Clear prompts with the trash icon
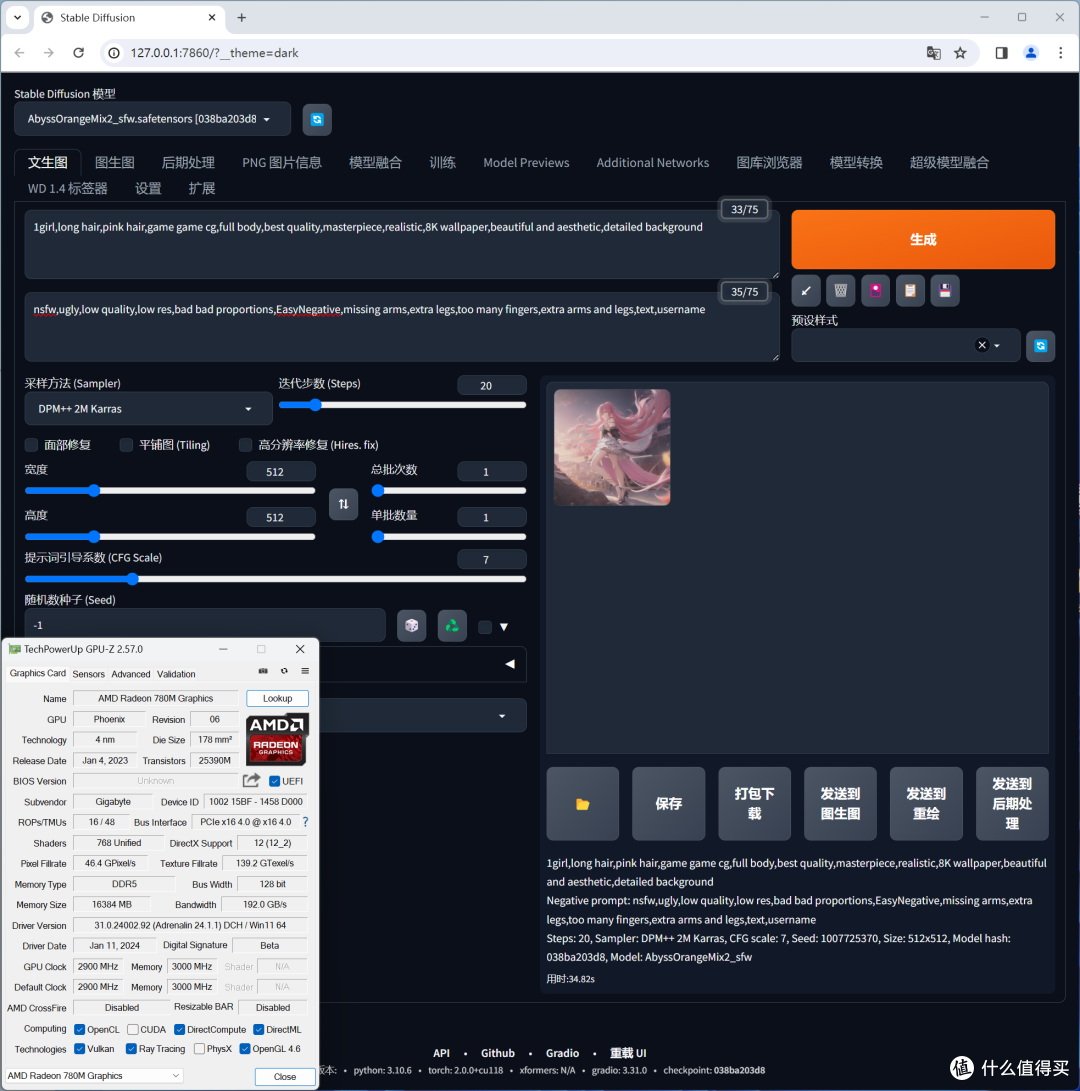Image resolution: width=1080 pixels, height=1091 pixels. point(840,291)
